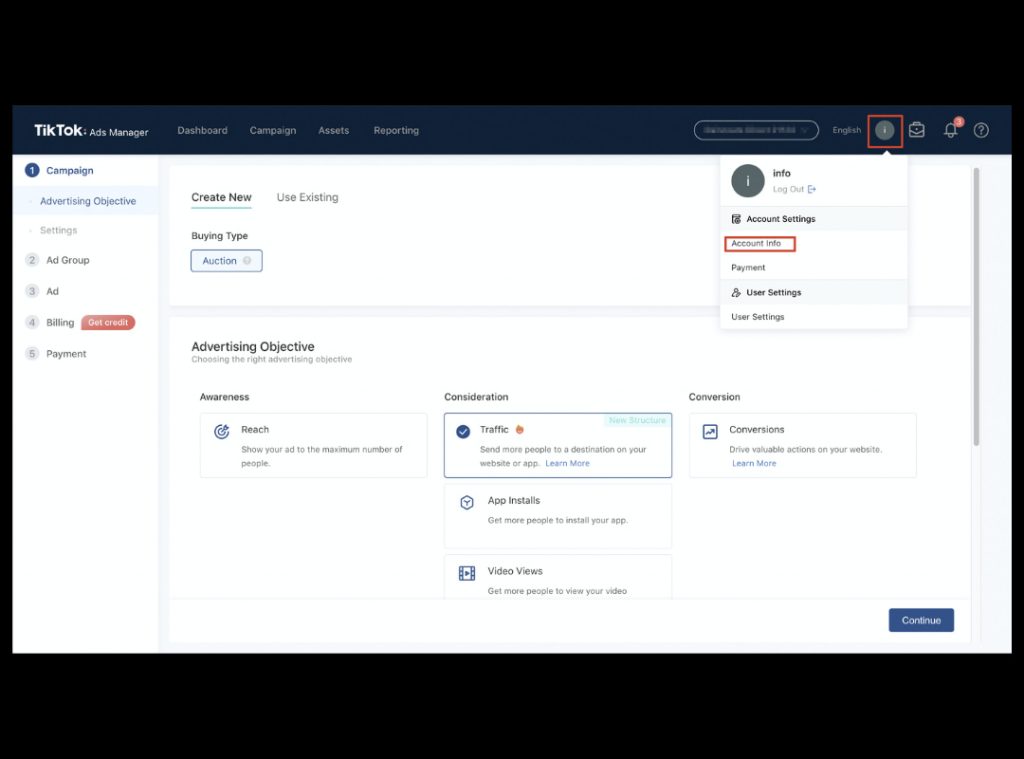Click the page vertical scrollbar
This screenshot has width=1024, height=759.
[976, 307]
